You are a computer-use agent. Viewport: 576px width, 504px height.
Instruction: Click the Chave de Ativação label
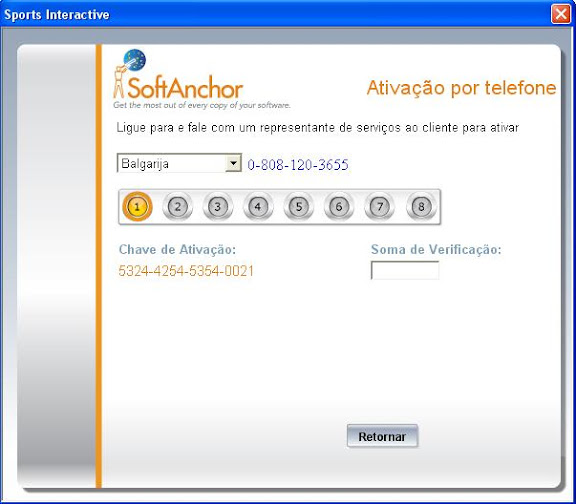click(x=177, y=249)
